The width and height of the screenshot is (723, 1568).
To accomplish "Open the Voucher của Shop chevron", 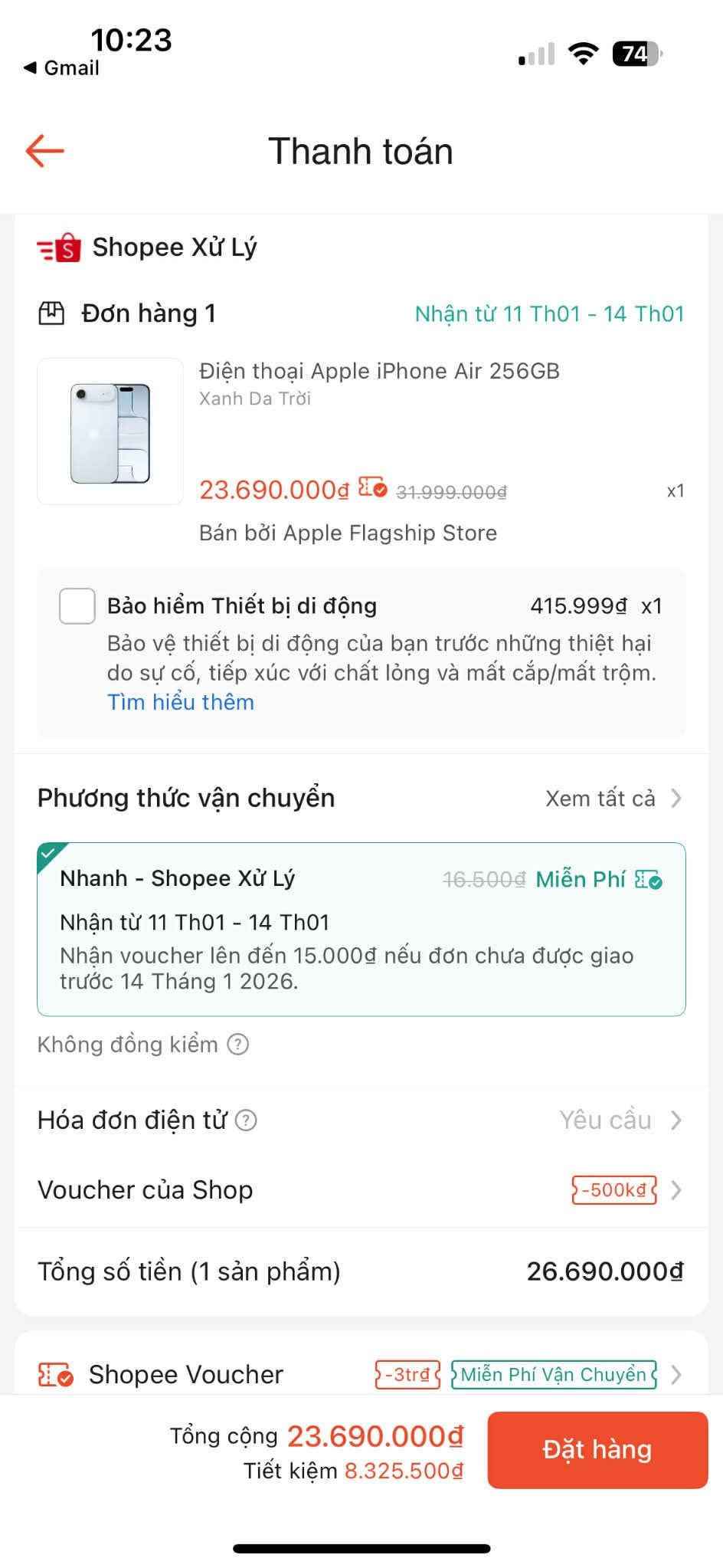I will coord(677,1190).
